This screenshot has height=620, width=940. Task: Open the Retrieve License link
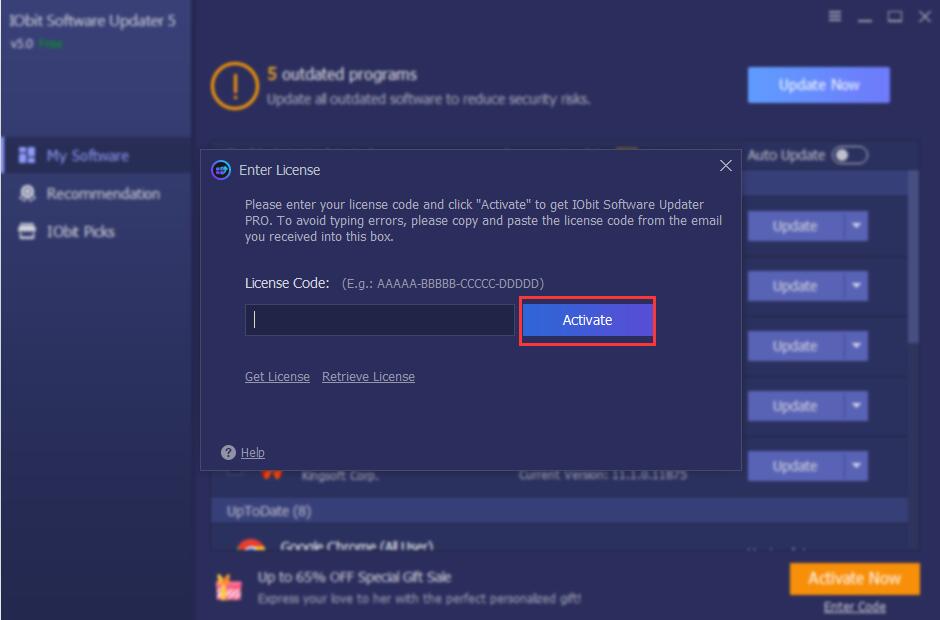pyautogui.click(x=368, y=377)
